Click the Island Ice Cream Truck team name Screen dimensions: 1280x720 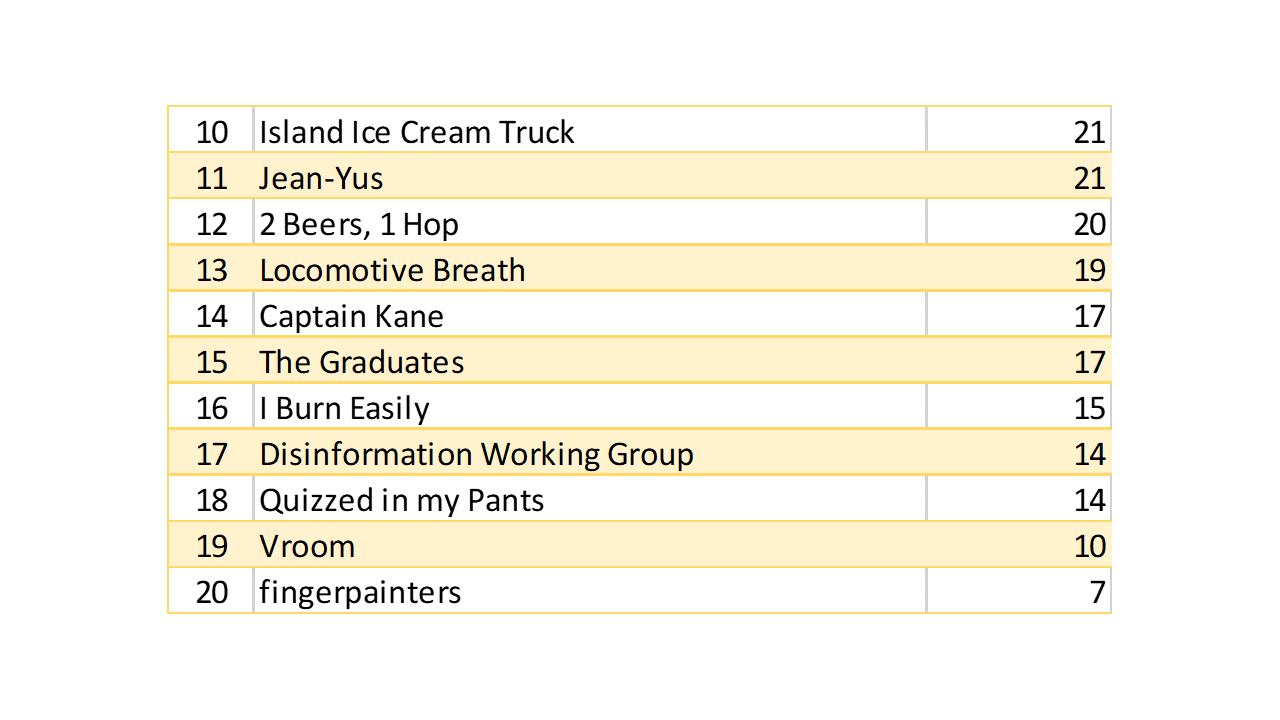click(x=417, y=132)
